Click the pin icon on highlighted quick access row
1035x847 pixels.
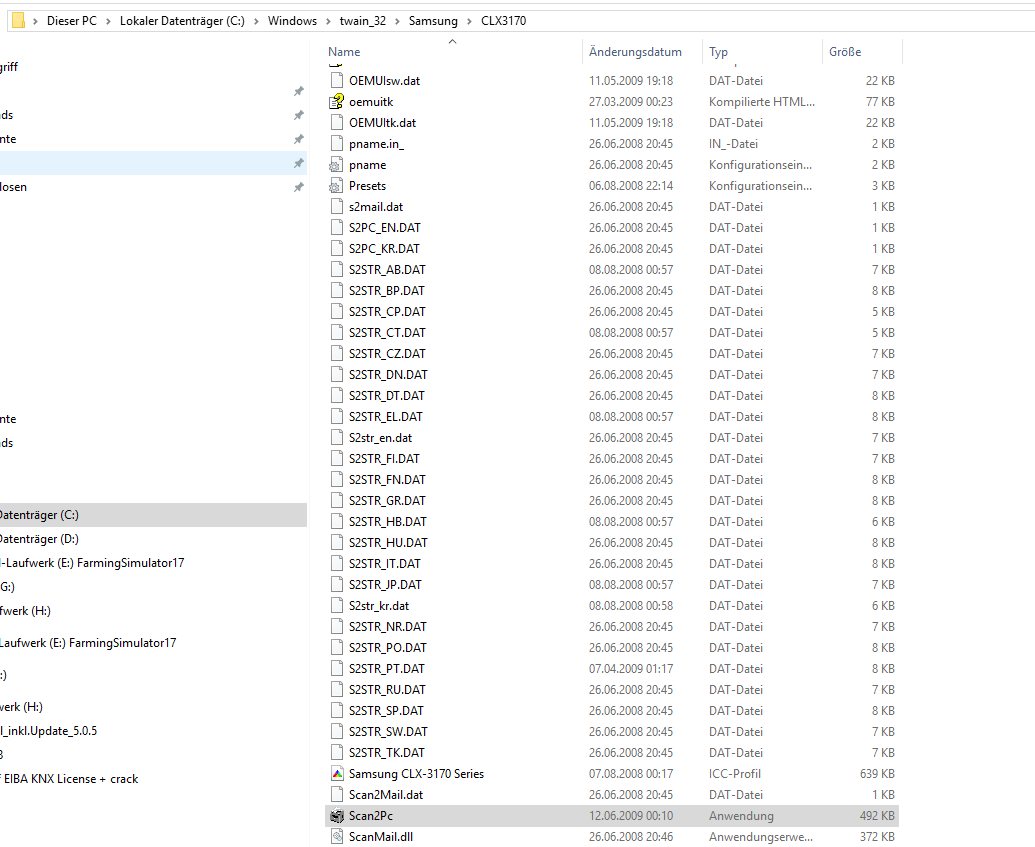pos(298,163)
